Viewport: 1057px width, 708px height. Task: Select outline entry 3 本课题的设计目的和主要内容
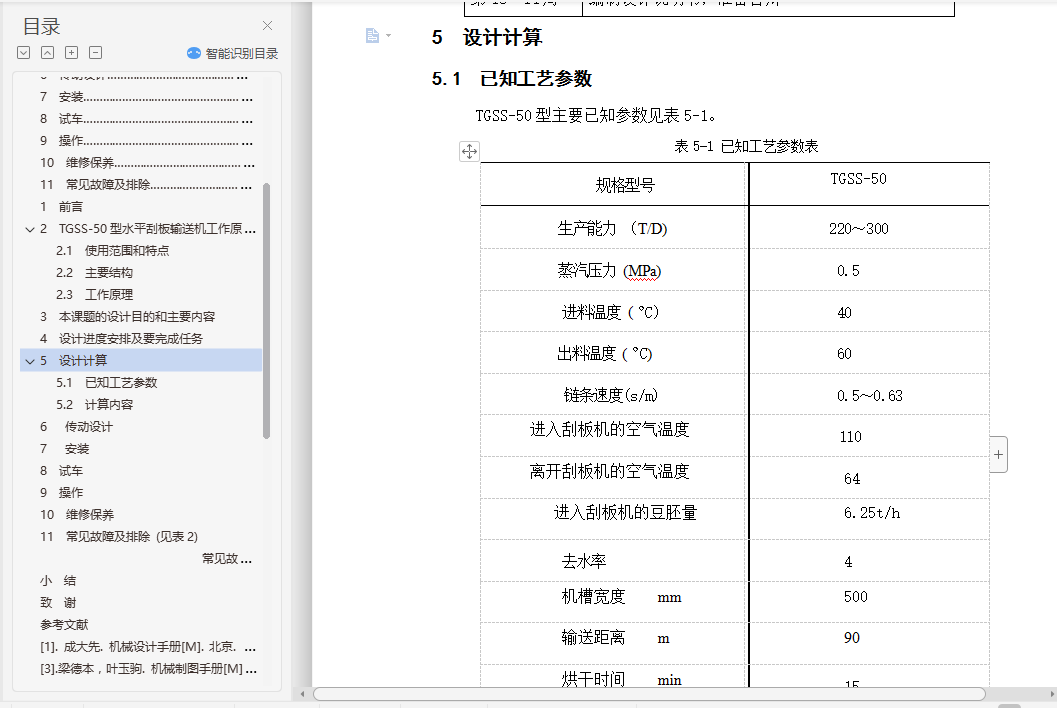coord(127,317)
